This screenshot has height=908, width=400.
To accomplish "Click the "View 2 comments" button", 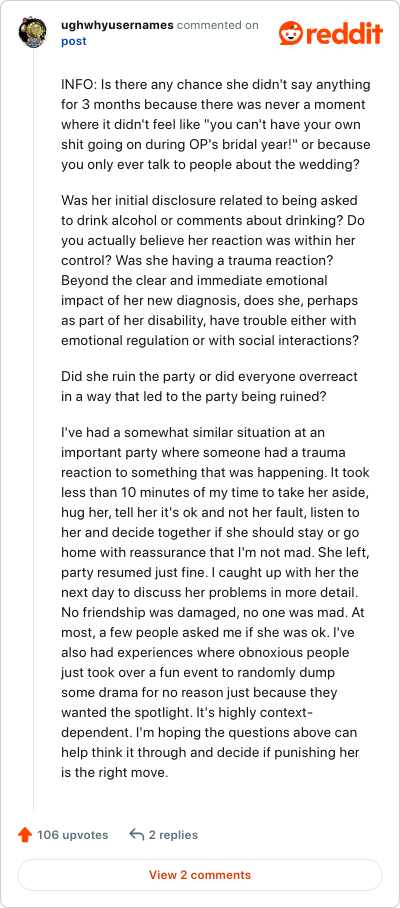I will 200,874.
